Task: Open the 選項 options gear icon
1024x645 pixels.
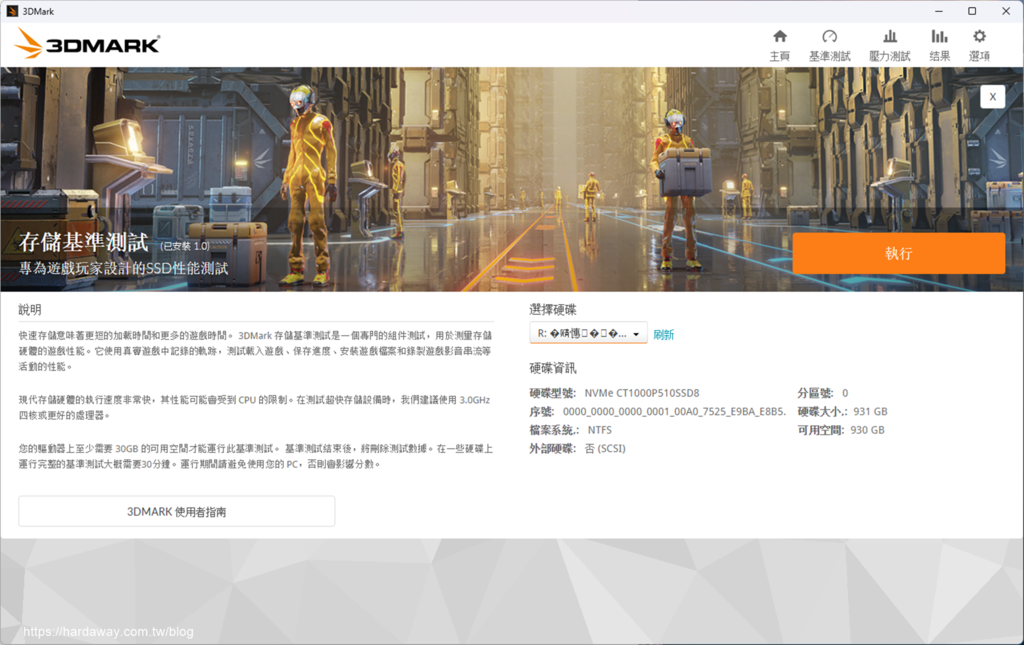Action: pyautogui.click(x=979, y=37)
